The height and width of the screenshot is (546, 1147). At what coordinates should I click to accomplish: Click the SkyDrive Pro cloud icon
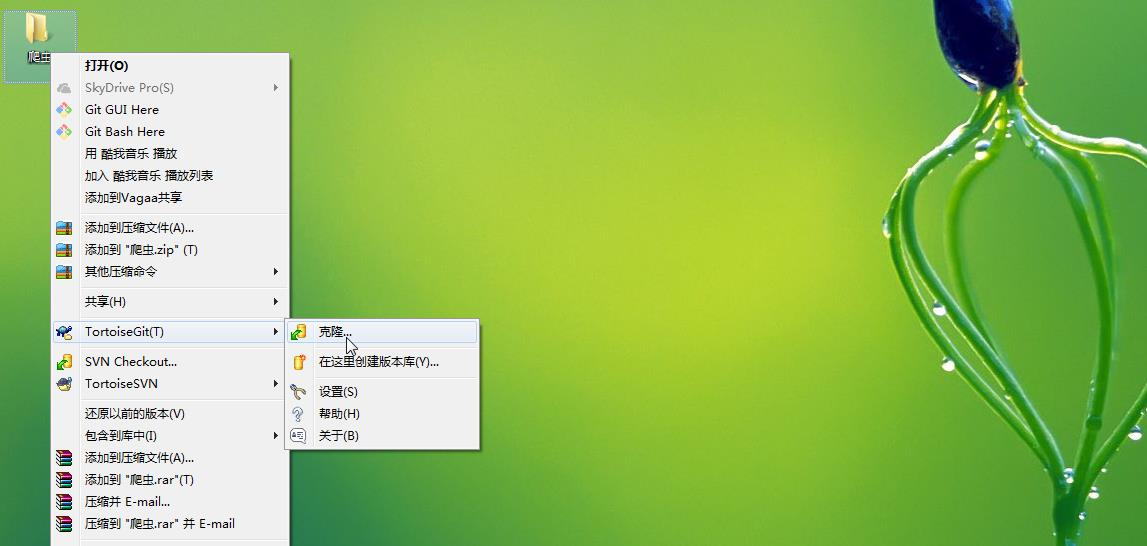(x=64, y=88)
